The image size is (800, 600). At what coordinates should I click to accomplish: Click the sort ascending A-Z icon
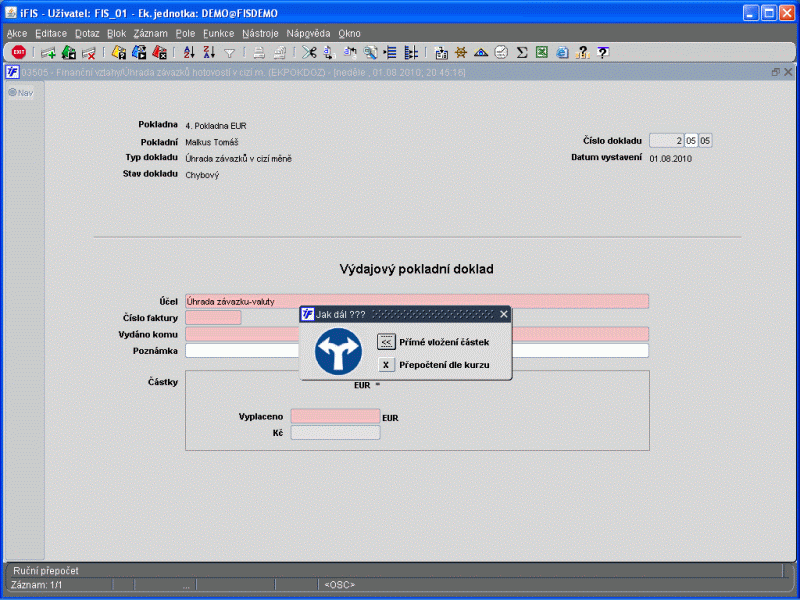(x=189, y=52)
